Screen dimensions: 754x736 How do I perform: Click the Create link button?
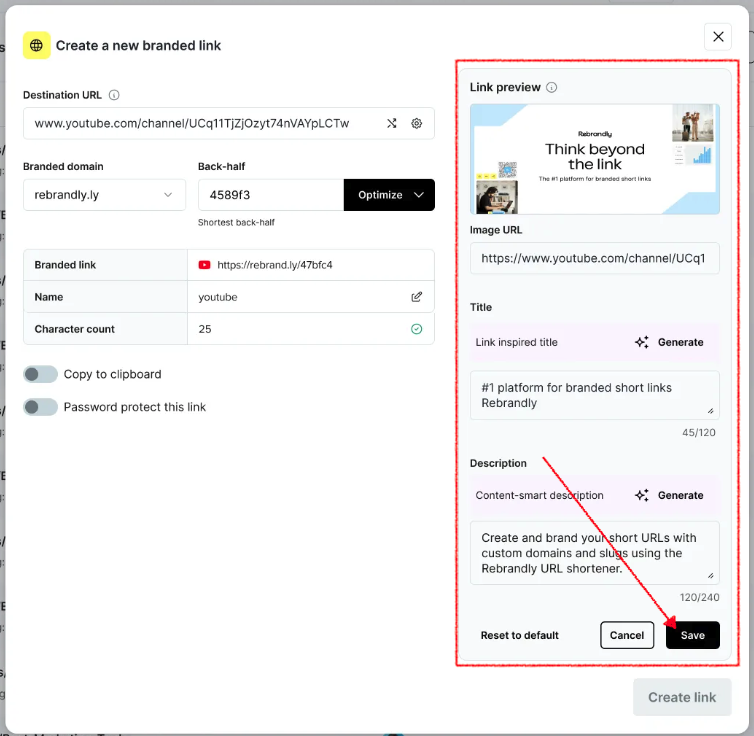(682, 697)
